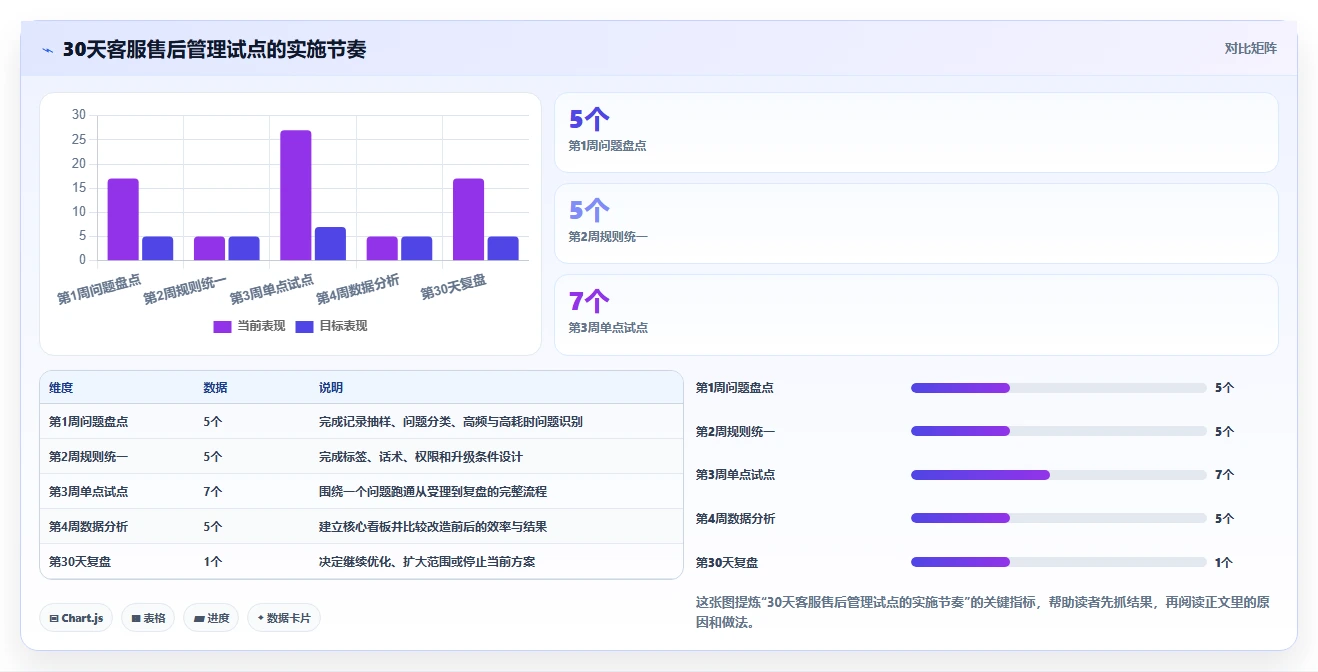This screenshot has height=672, width=1318.
Task: Click the Chart.js tag chip
Action: click(76, 618)
